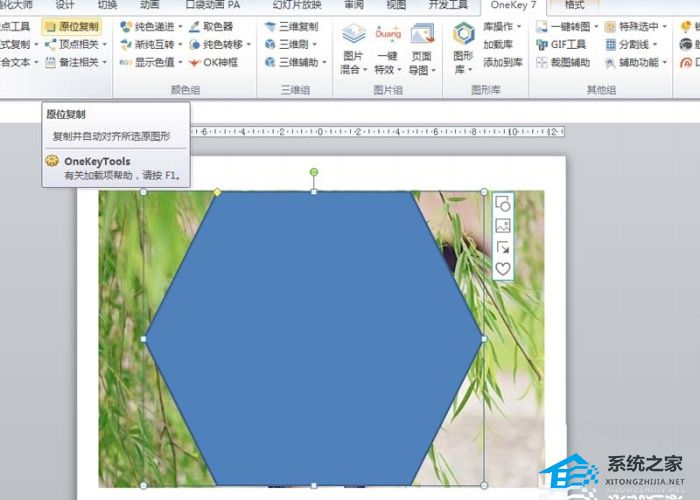The width and height of the screenshot is (700, 500).
Task: Open the 辅助功能 helper functions icon
Action: tap(610, 62)
